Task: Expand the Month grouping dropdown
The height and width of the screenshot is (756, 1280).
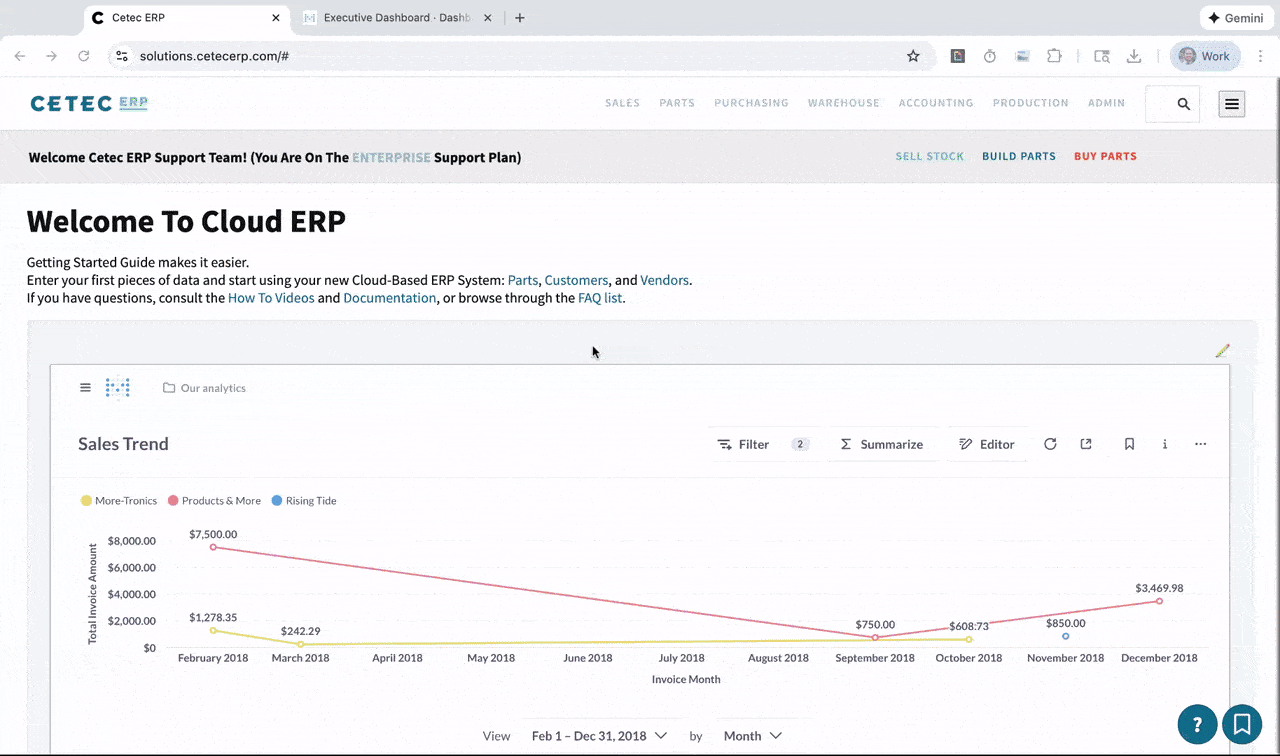Action: (752, 735)
